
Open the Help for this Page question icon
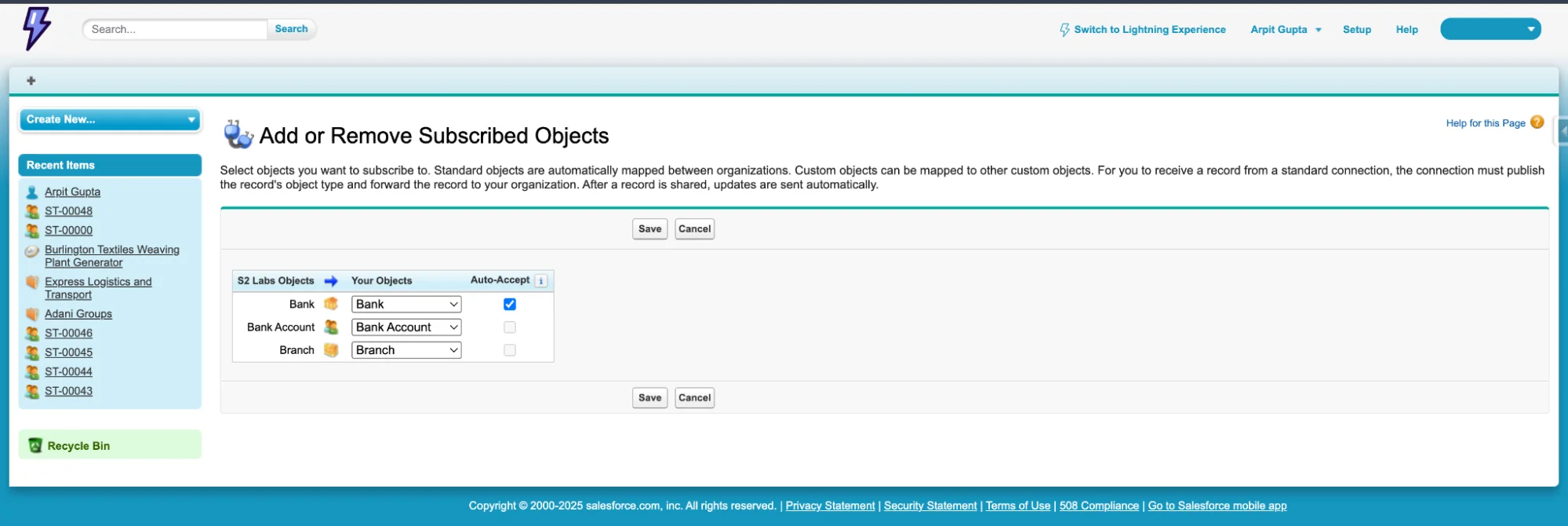(1537, 122)
